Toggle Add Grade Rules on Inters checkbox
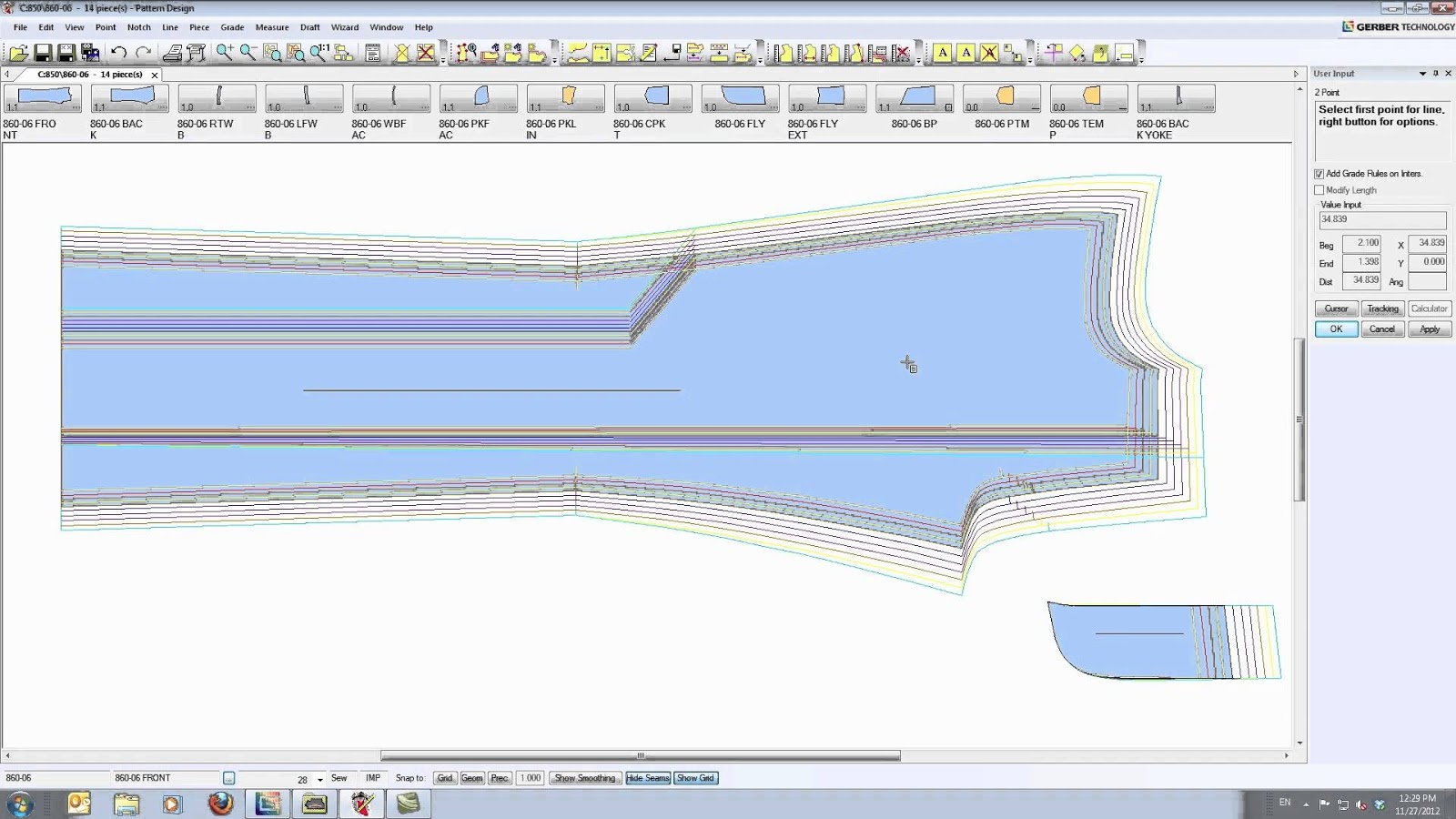This screenshot has height=819, width=1456. (x=1319, y=174)
